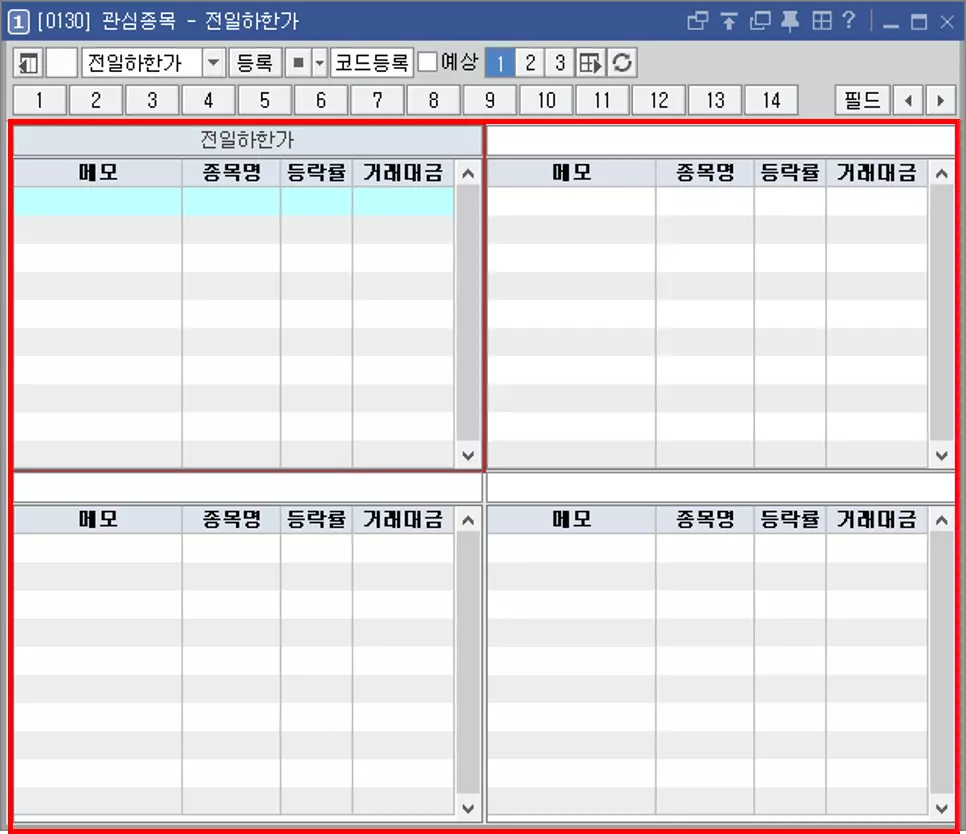Image resolution: width=966 pixels, height=834 pixels.
Task: Expand the arrow beside the square icon
Action: tap(319, 63)
